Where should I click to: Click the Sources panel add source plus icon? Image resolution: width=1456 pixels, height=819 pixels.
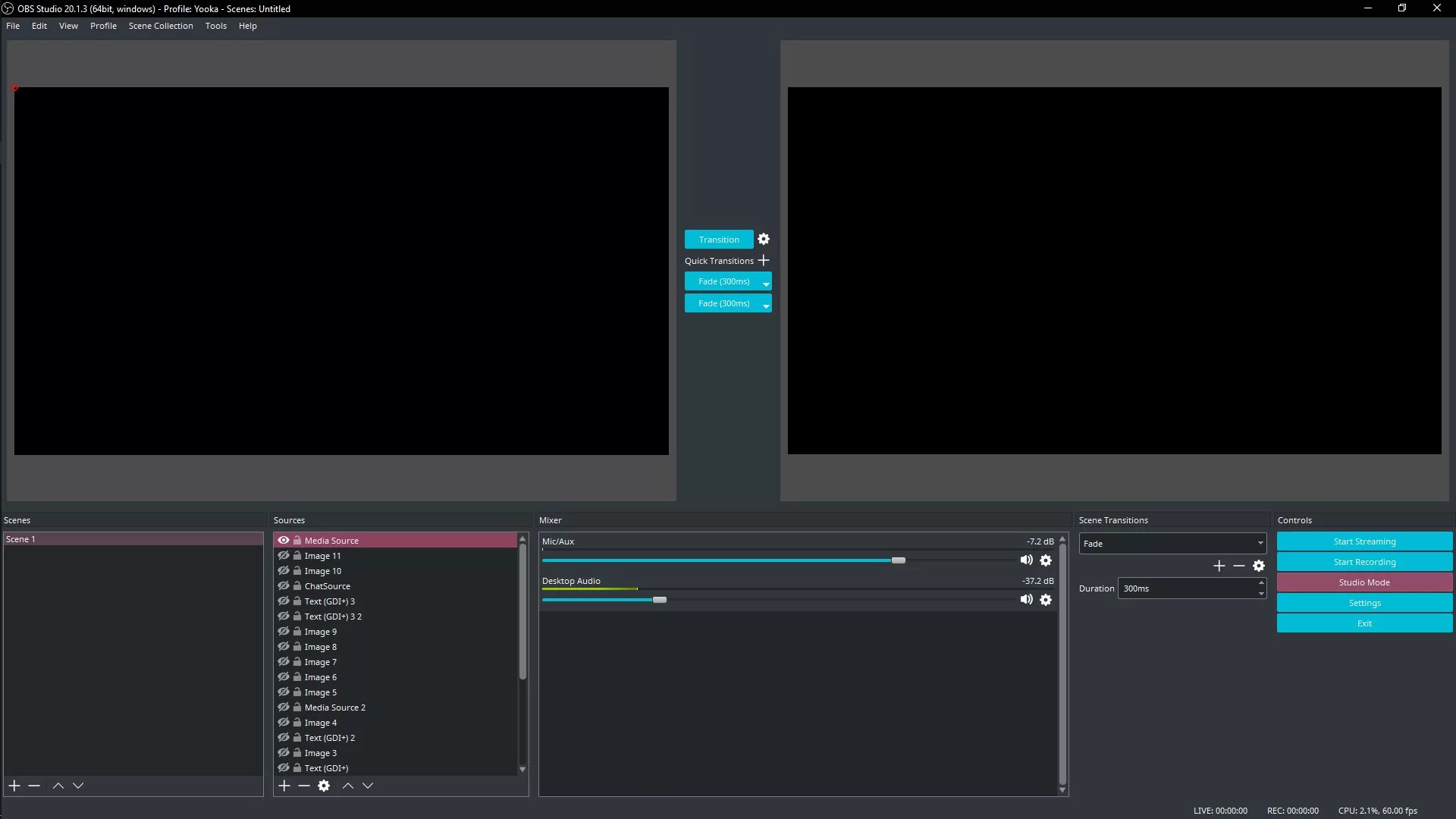point(285,785)
